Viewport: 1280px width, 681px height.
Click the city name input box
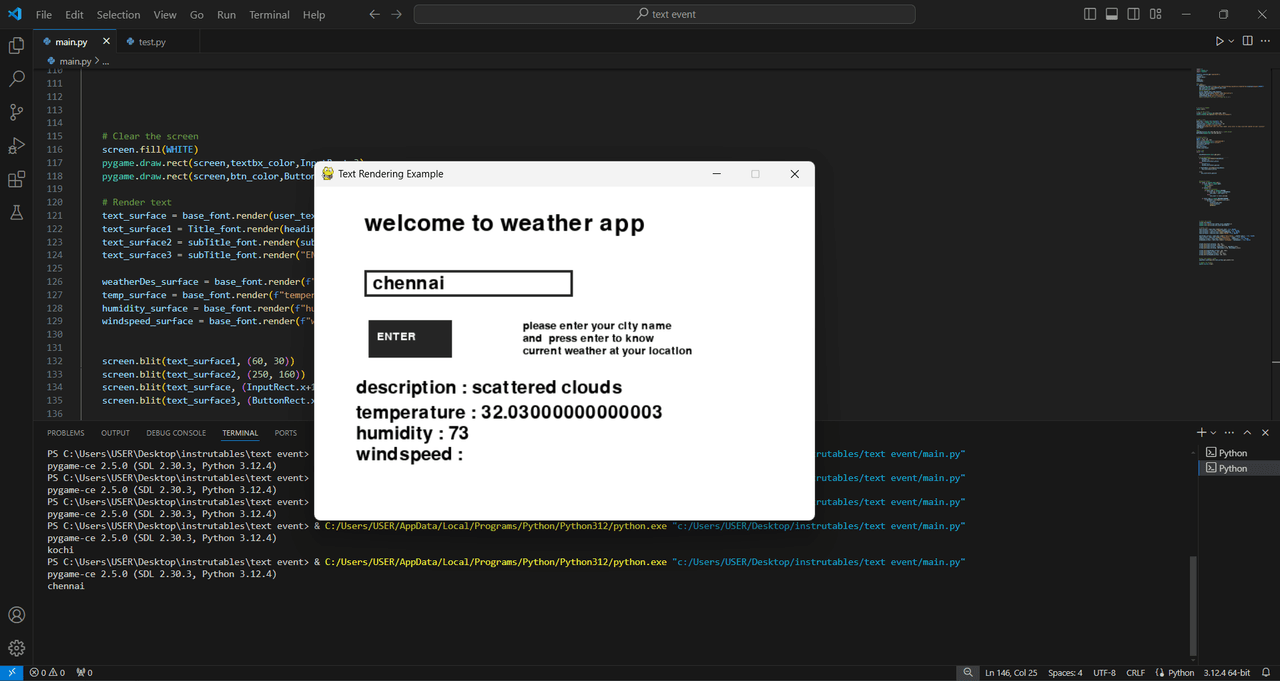[468, 284]
